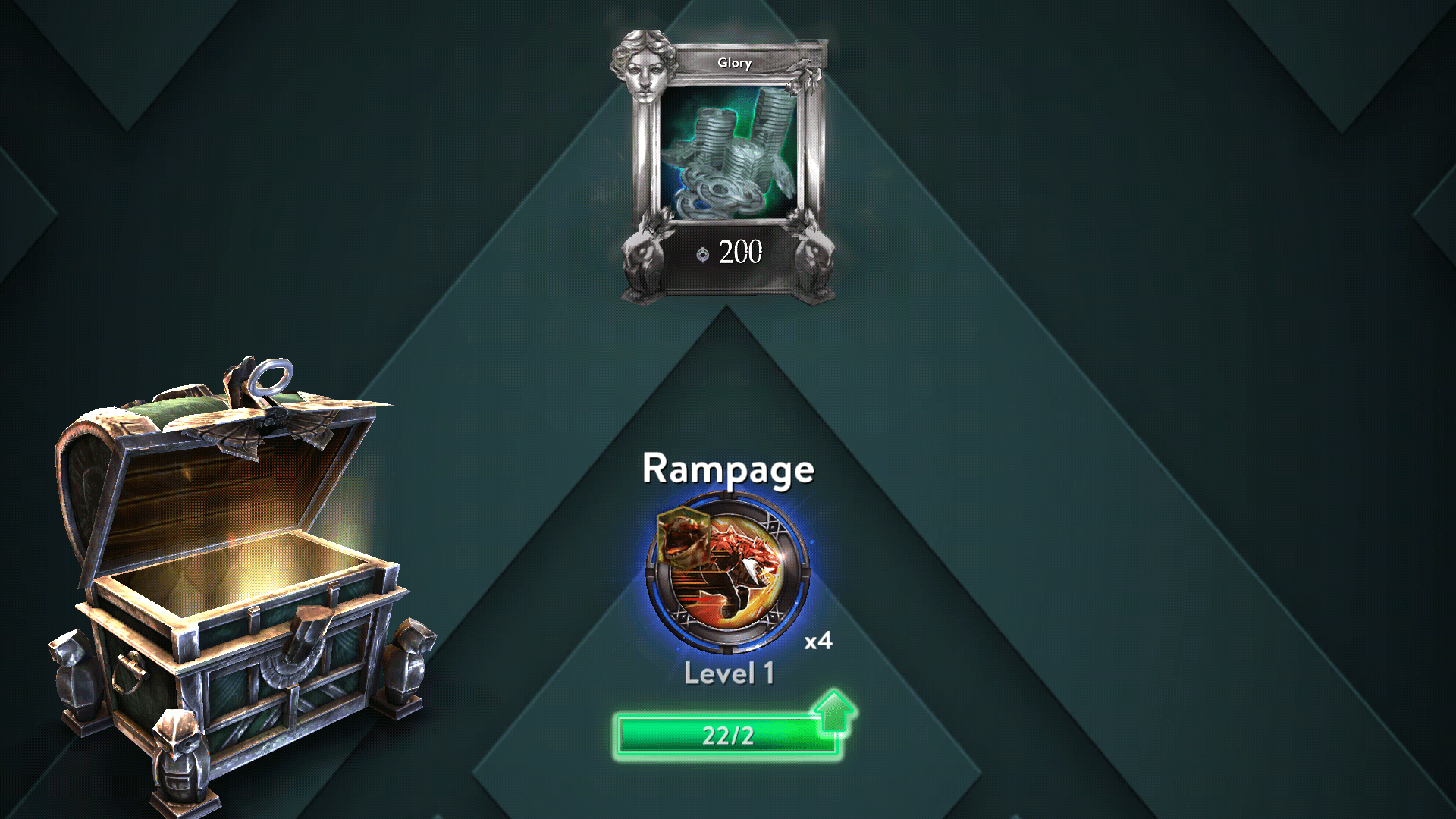The width and height of the screenshot is (1456, 819).
Task: Click the small glory currency symbol
Action: [x=703, y=254]
